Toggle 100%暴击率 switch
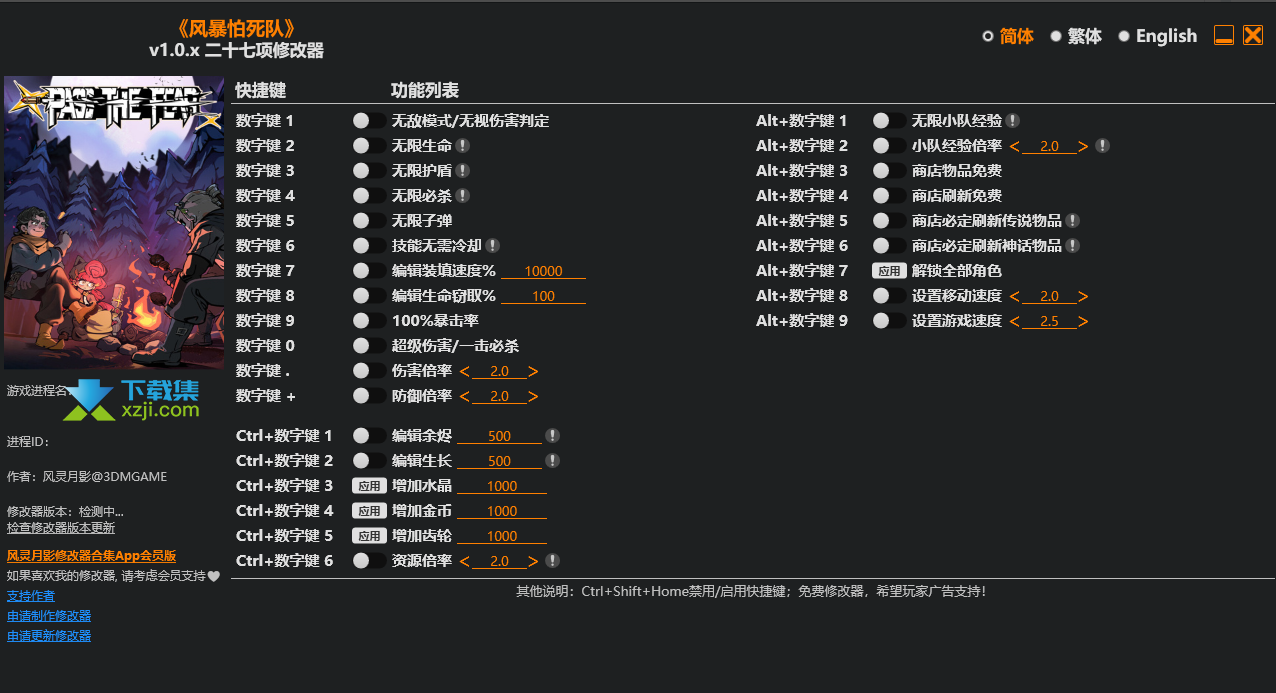The width and height of the screenshot is (1276, 693). coord(369,321)
